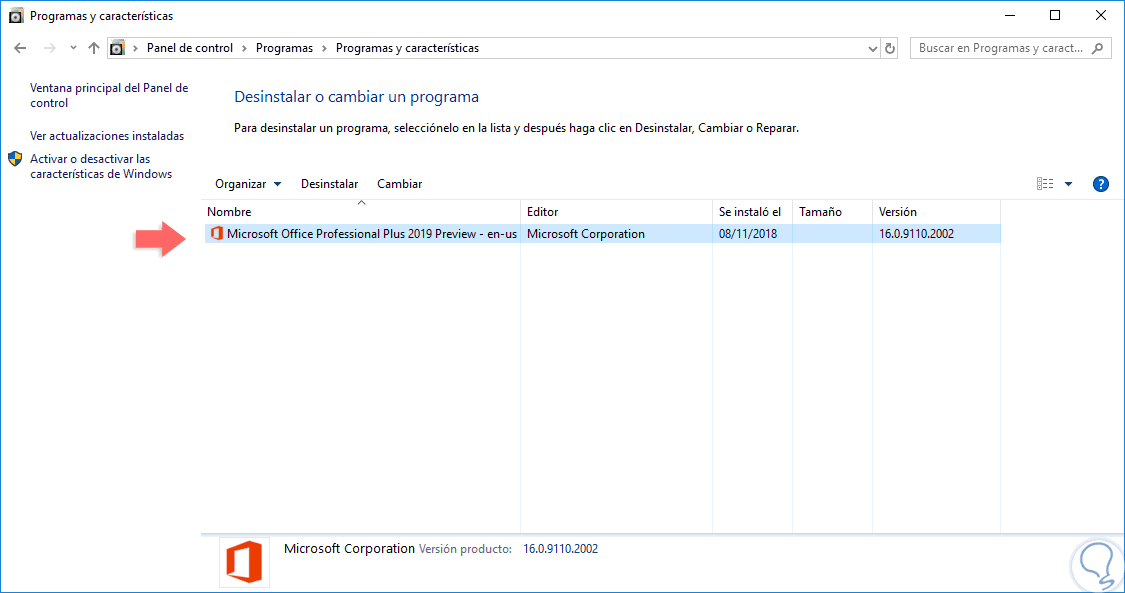Open Ver actualizaciones instaladas
1125x593 pixels.
point(107,136)
